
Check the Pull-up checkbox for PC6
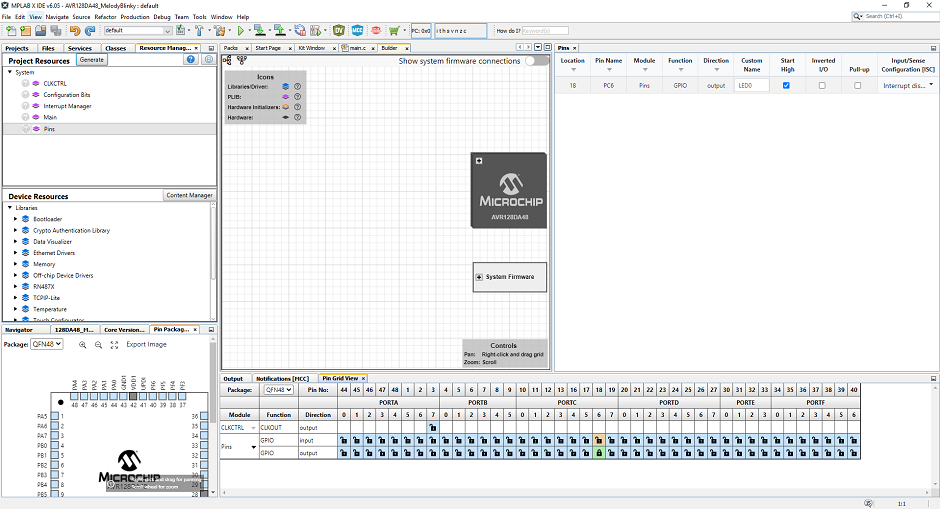[x=857, y=86]
